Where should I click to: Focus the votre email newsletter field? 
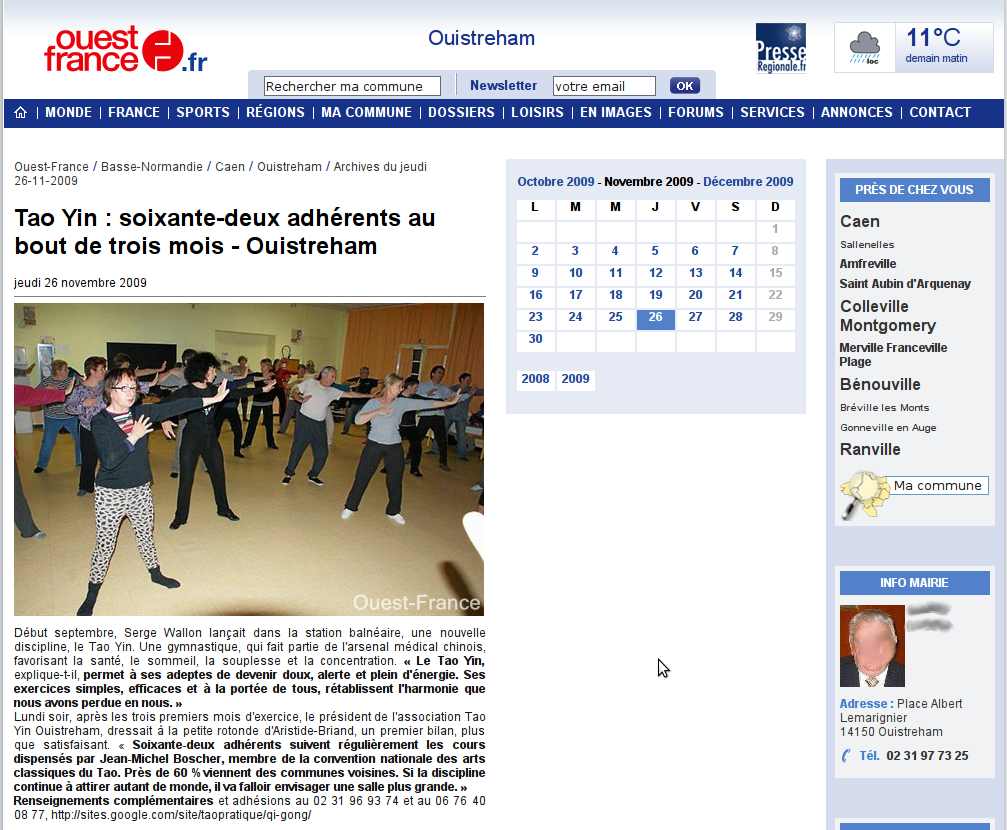604,86
